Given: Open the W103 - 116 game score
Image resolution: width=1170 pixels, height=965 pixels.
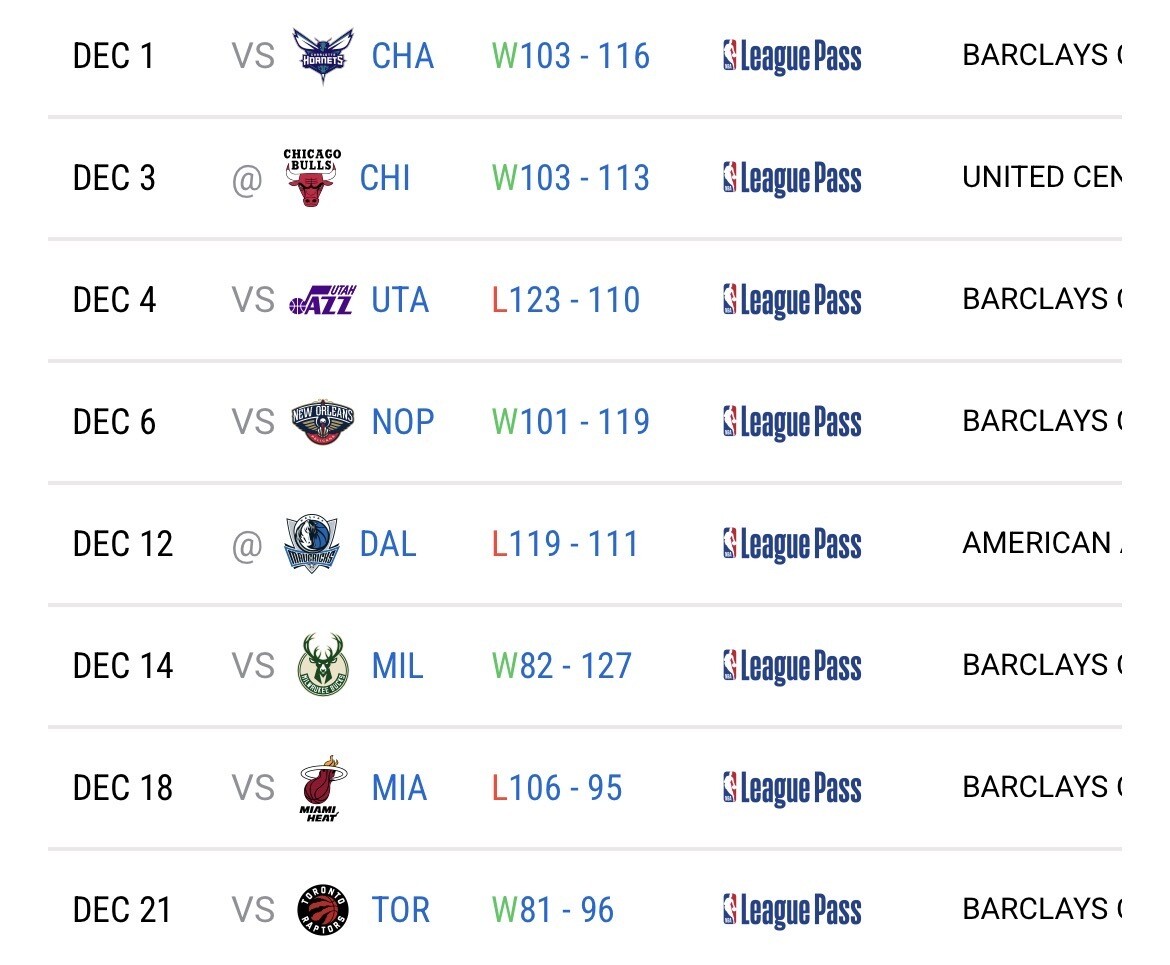Looking at the screenshot, I should (571, 56).
